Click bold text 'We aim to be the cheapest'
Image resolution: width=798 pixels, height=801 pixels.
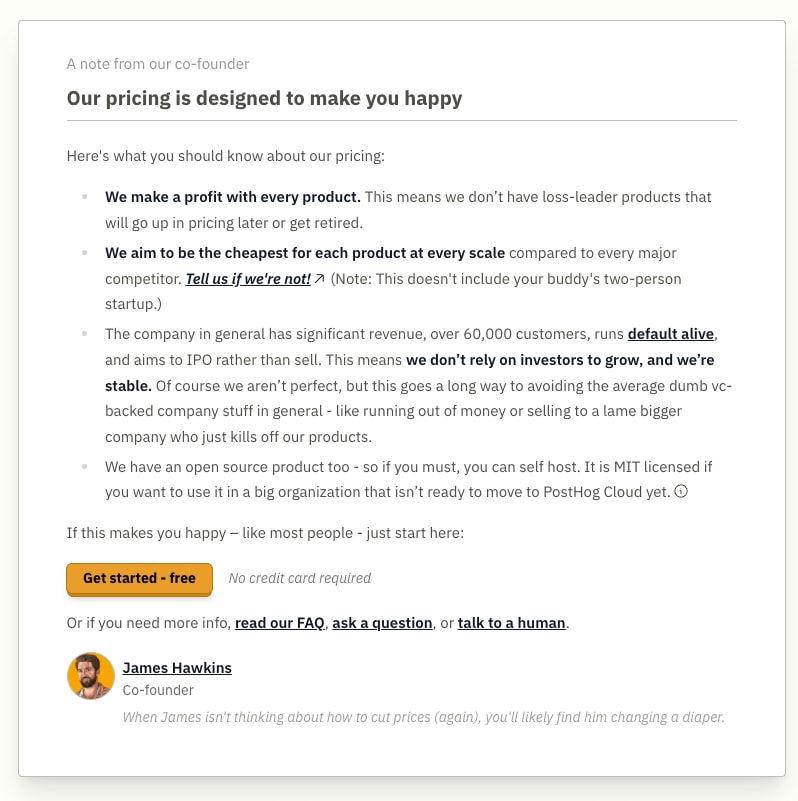point(305,253)
